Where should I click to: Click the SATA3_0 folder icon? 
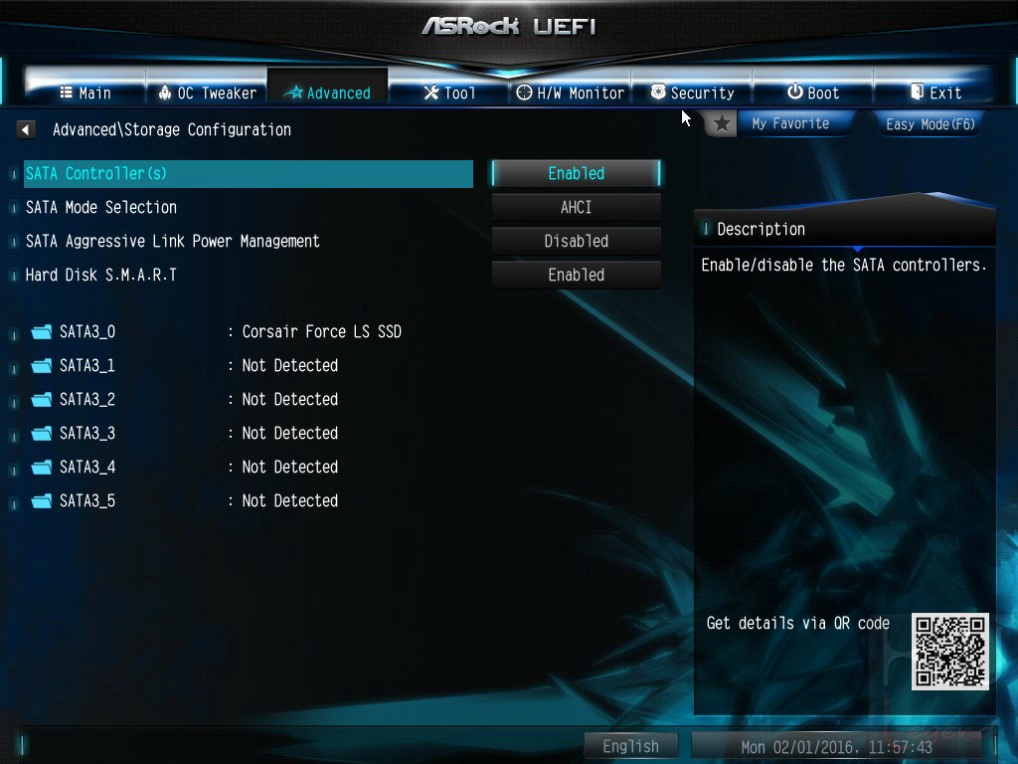coord(42,332)
